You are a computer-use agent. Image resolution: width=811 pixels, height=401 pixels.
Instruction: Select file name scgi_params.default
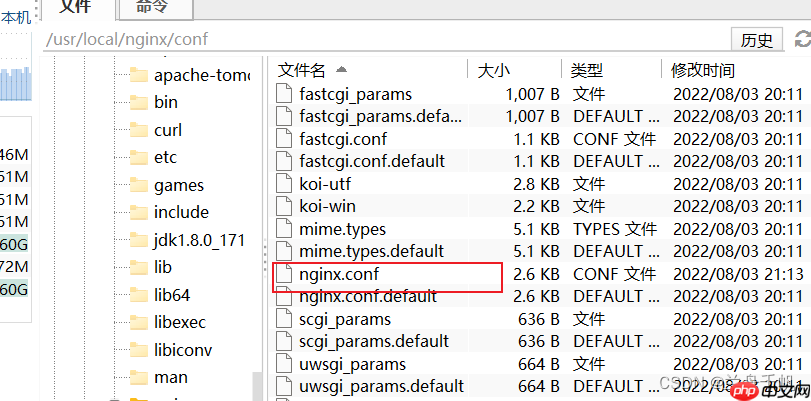[374, 342]
